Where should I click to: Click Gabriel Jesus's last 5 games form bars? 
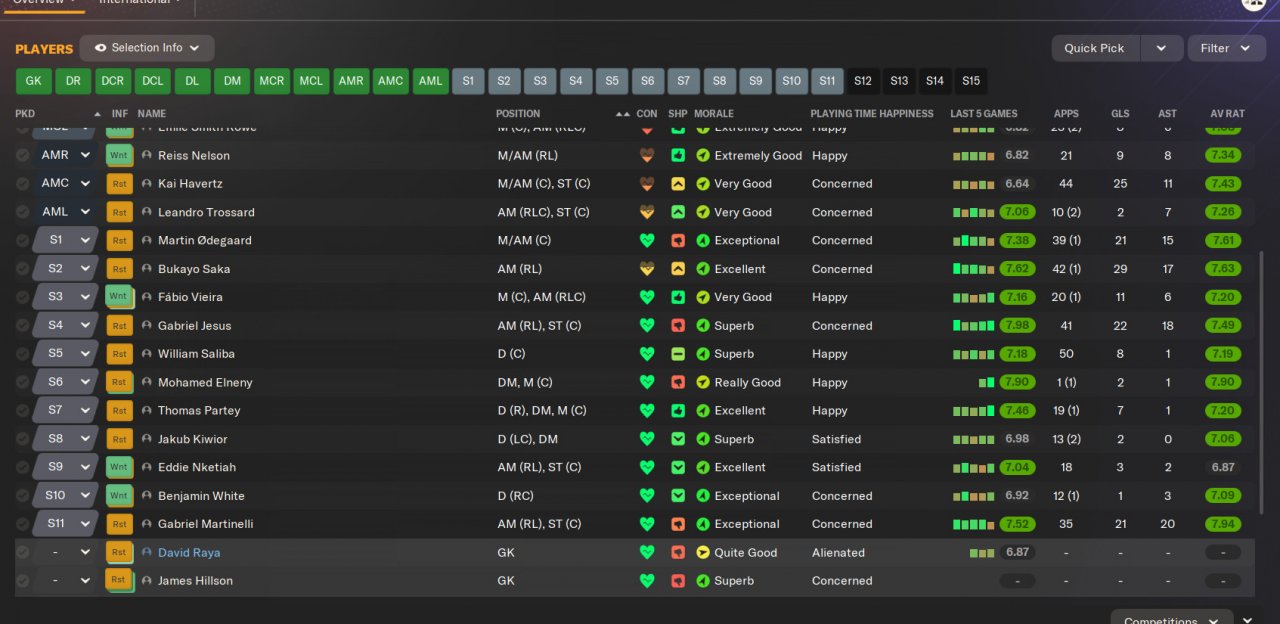(x=974, y=326)
